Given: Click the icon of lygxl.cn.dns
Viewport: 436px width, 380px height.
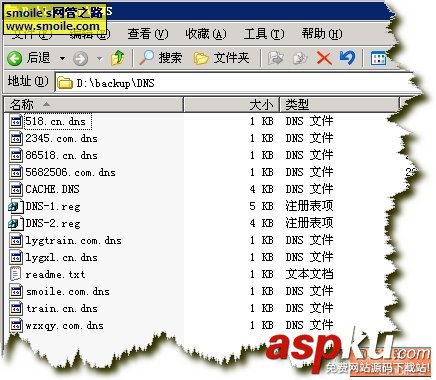Looking at the screenshot, I should tap(16, 257).
